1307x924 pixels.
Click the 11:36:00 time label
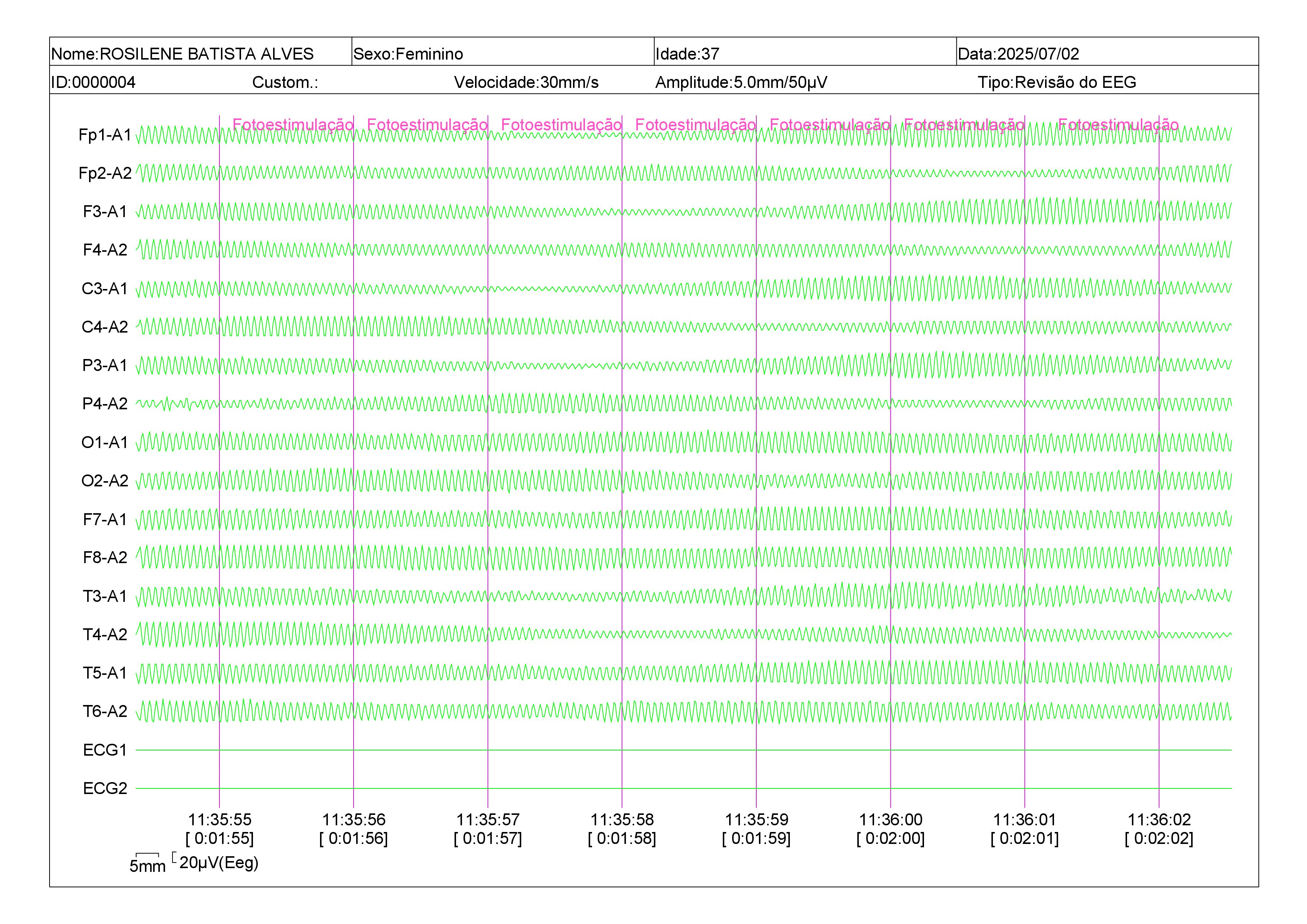coord(891,820)
